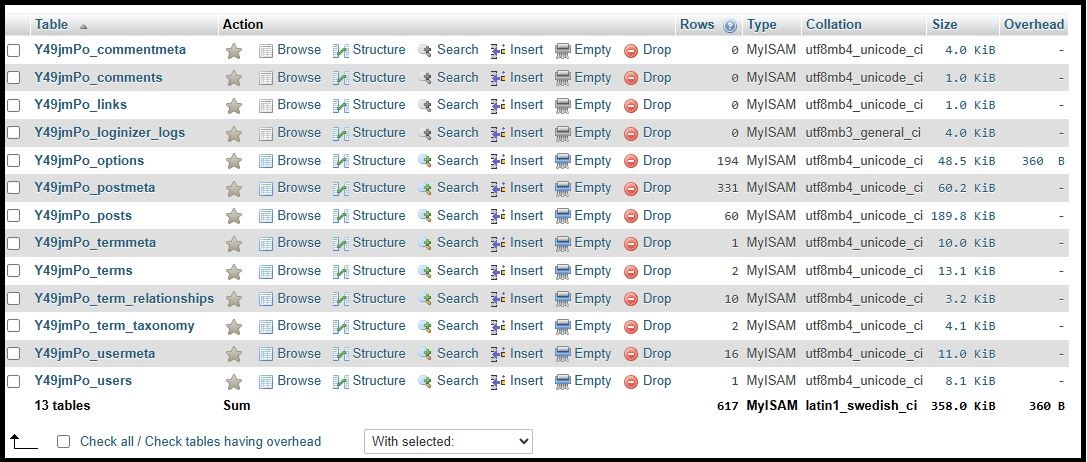
Task: Click the Size column header
Action: [x=944, y=24]
